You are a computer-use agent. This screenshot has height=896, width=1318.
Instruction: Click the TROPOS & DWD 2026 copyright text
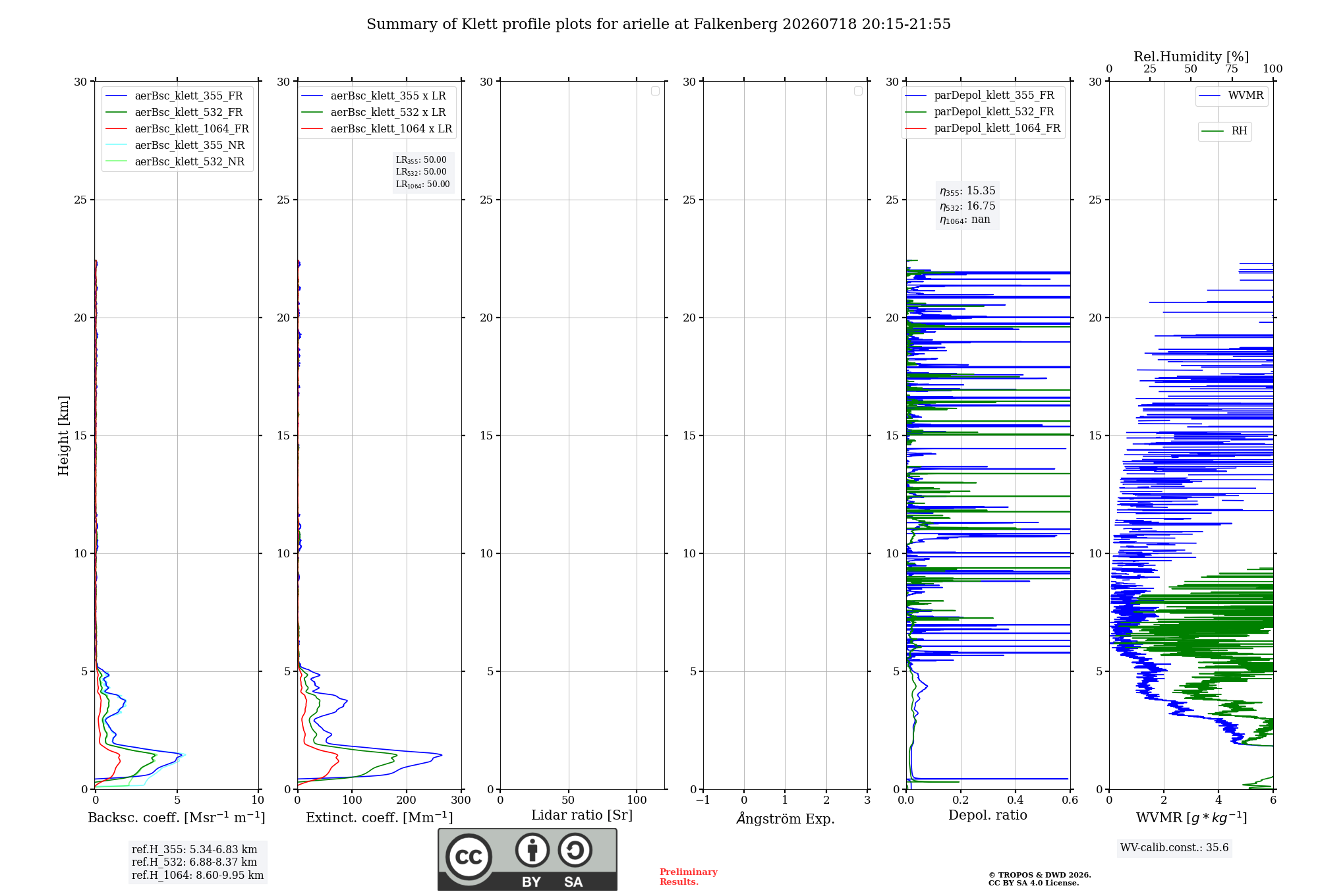coord(1040,875)
